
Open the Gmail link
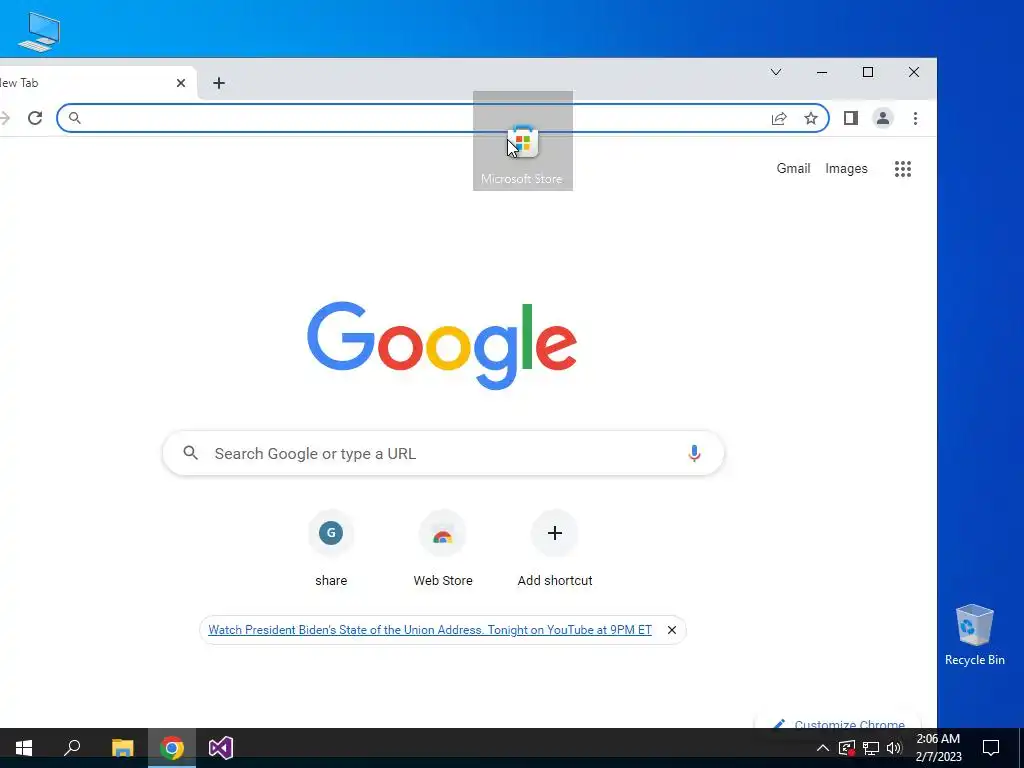[793, 168]
